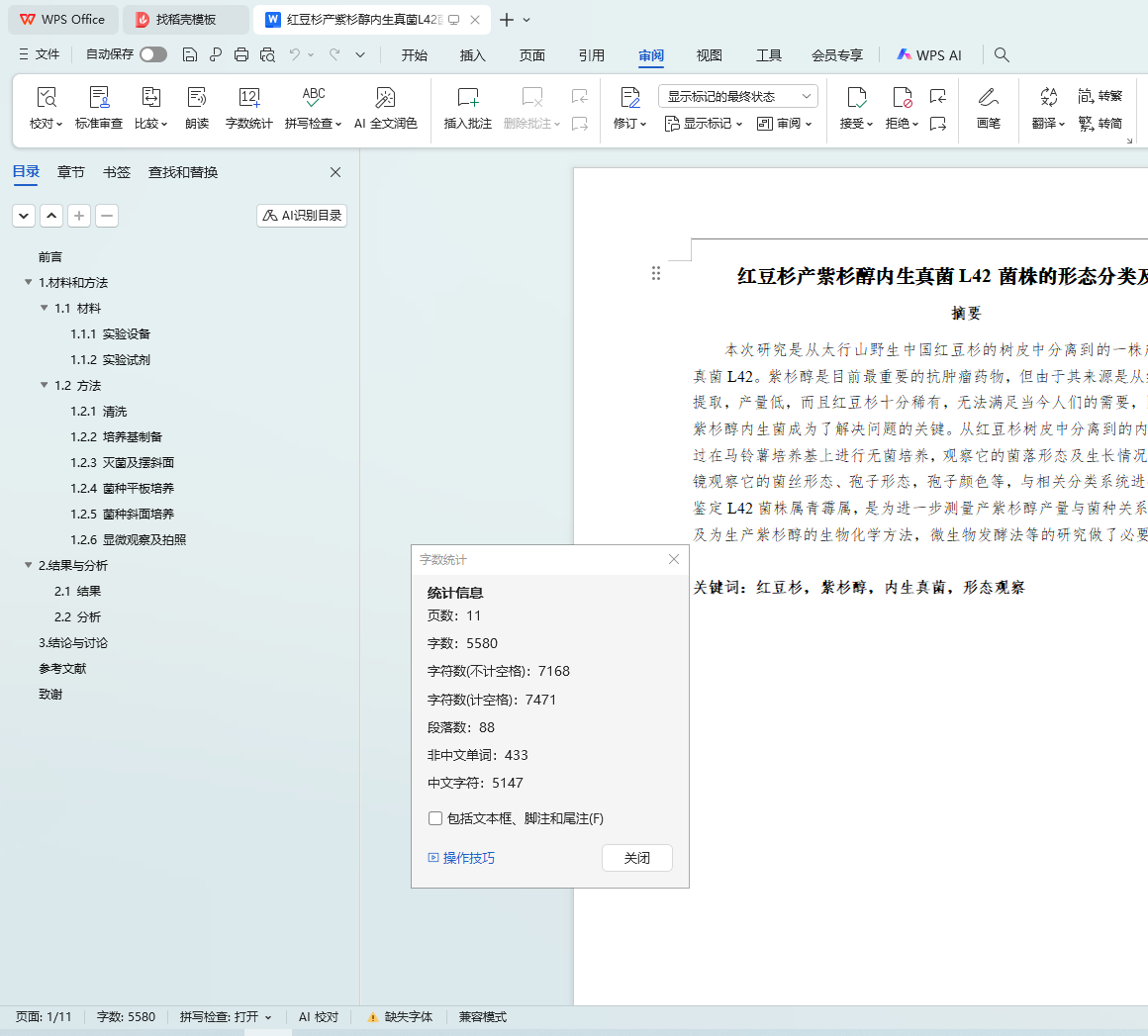Image resolution: width=1148 pixels, height=1036 pixels.
Task: Click the print icon in quick toolbar
Action: [241, 54]
